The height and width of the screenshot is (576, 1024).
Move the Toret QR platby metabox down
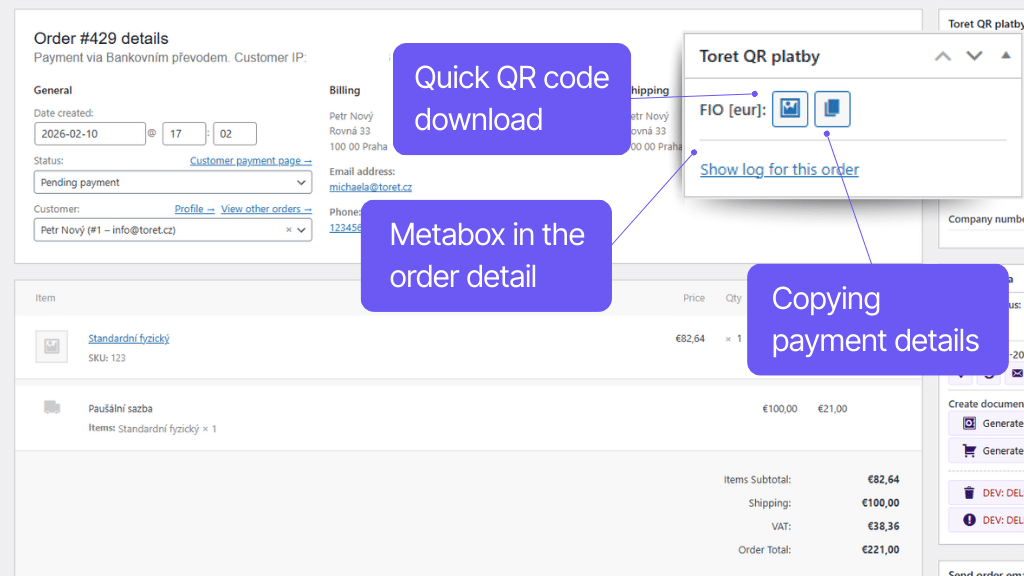pyautogui.click(x=974, y=55)
